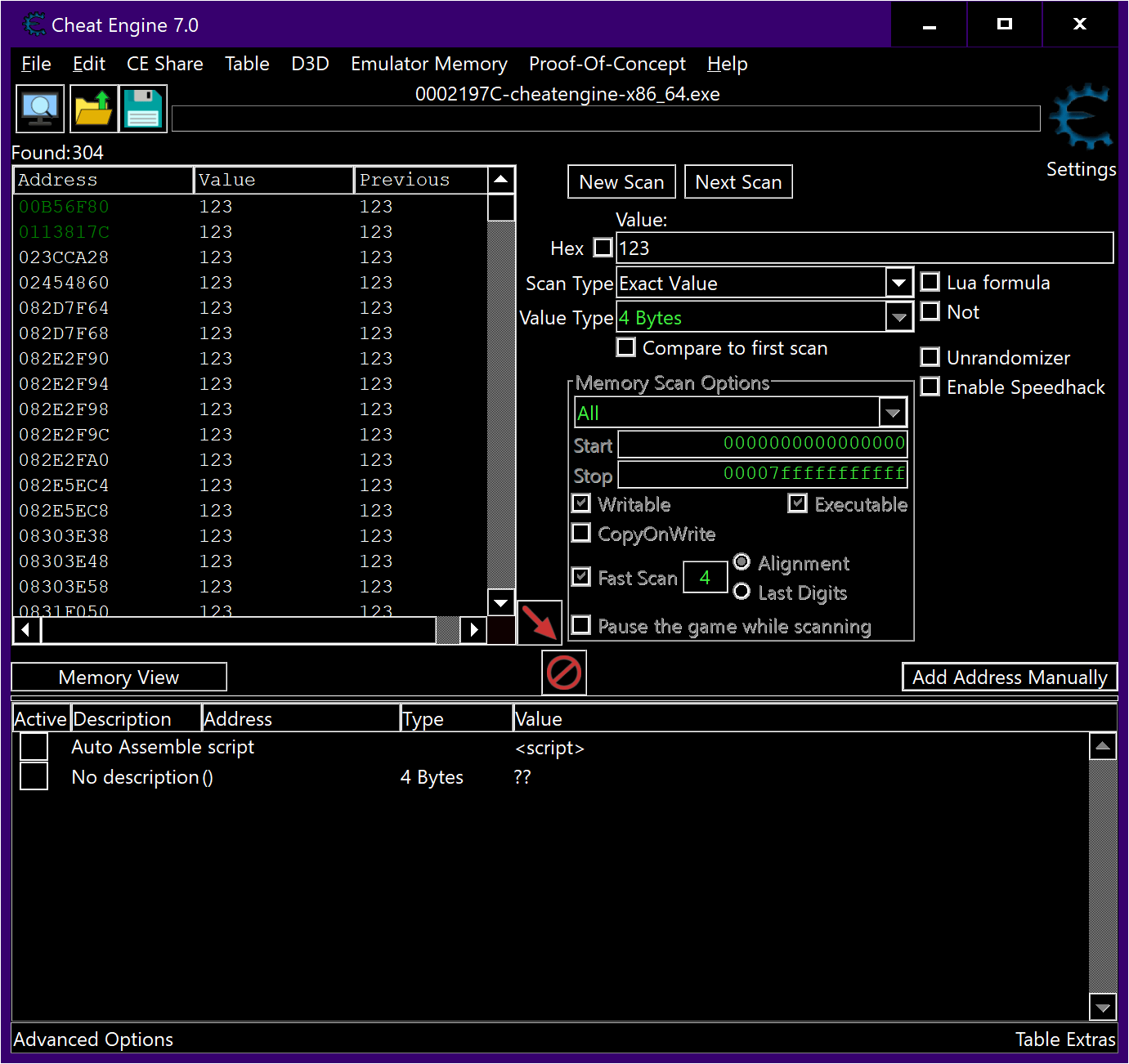Click the Previous column header
The height and width of the screenshot is (1064, 1129).
[421, 180]
